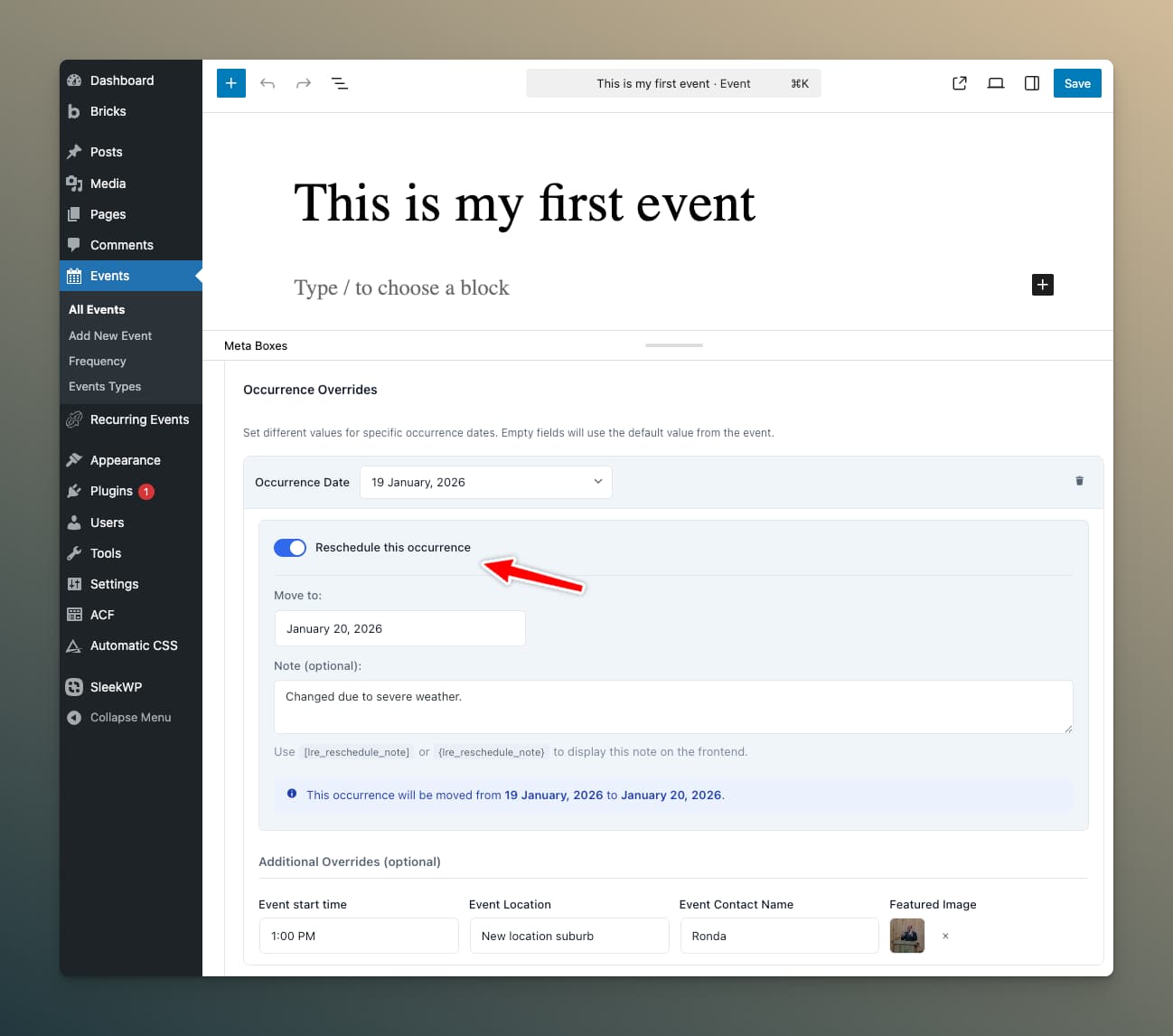Click the Meta Boxes resize handle bar

(x=674, y=345)
